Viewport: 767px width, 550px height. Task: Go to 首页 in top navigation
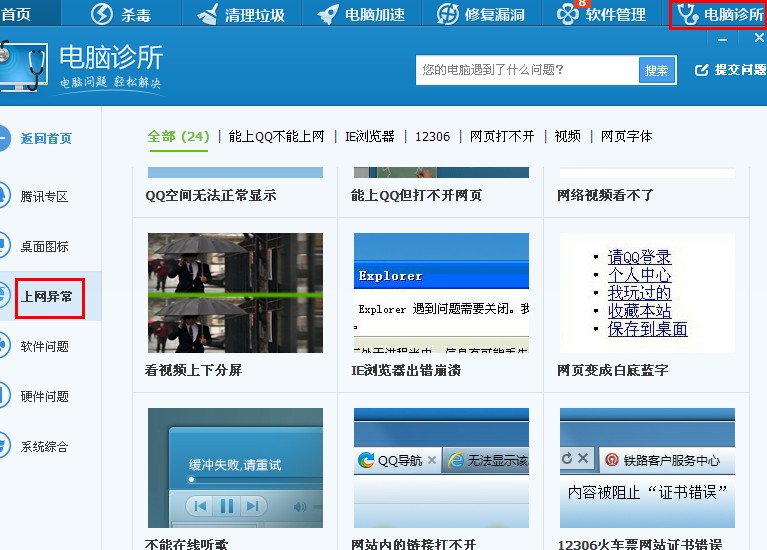point(16,14)
